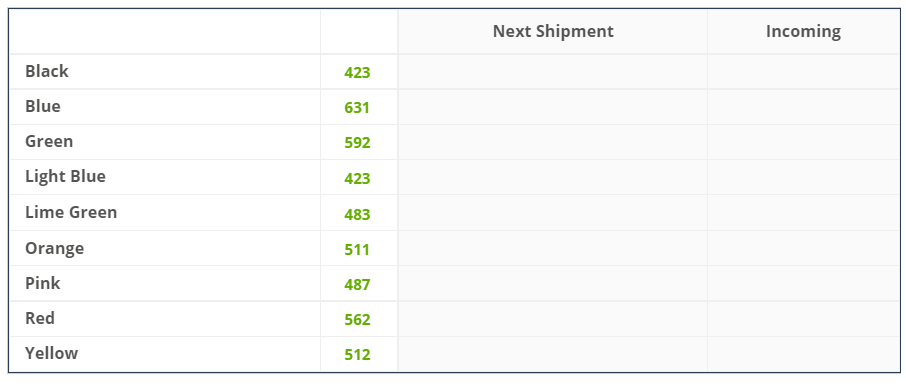Click the 511 quantity for Orange

[x=357, y=250]
